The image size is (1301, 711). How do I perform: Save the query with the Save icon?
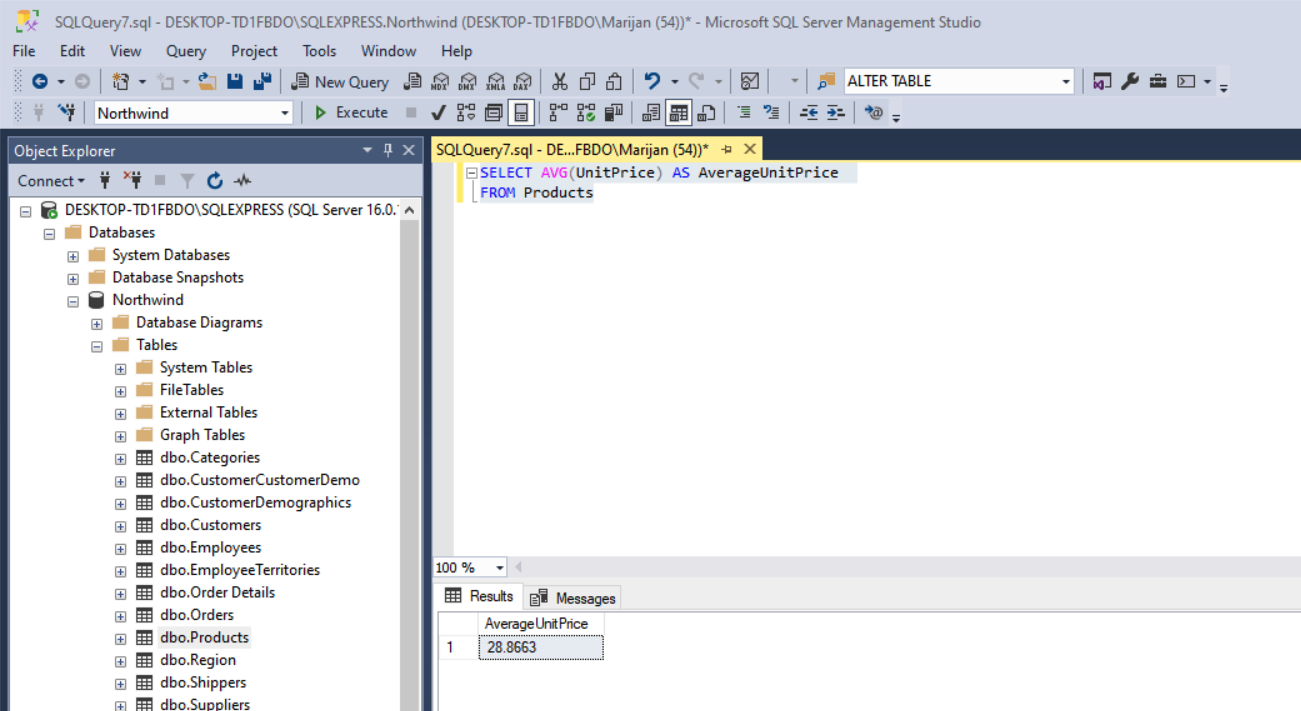tap(235, 82)
